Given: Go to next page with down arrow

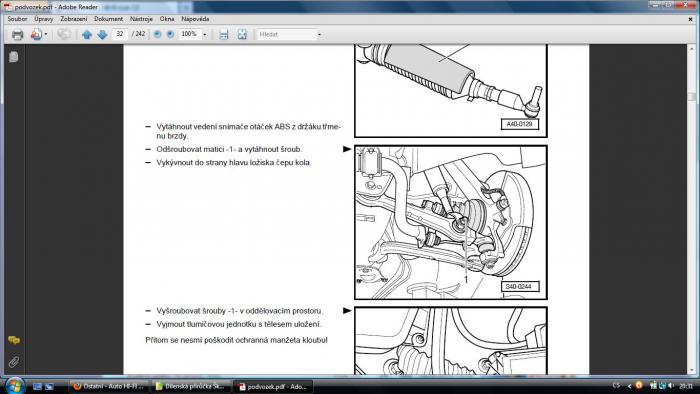Looking at the screenshot, I should 102,34.
